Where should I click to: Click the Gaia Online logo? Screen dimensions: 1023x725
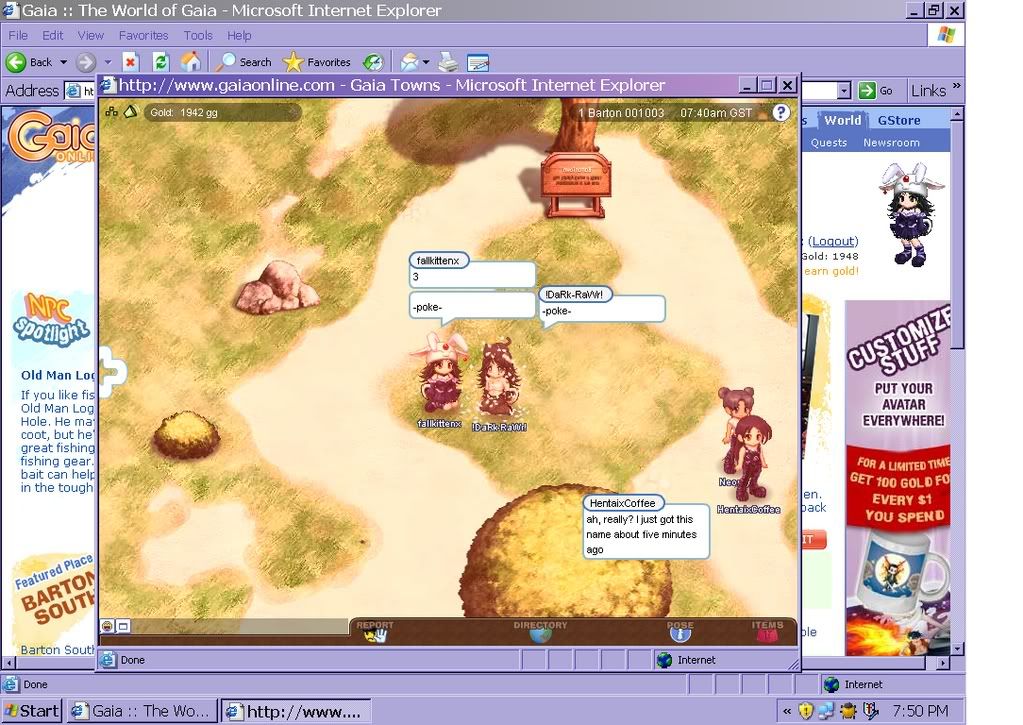point(51,137)
